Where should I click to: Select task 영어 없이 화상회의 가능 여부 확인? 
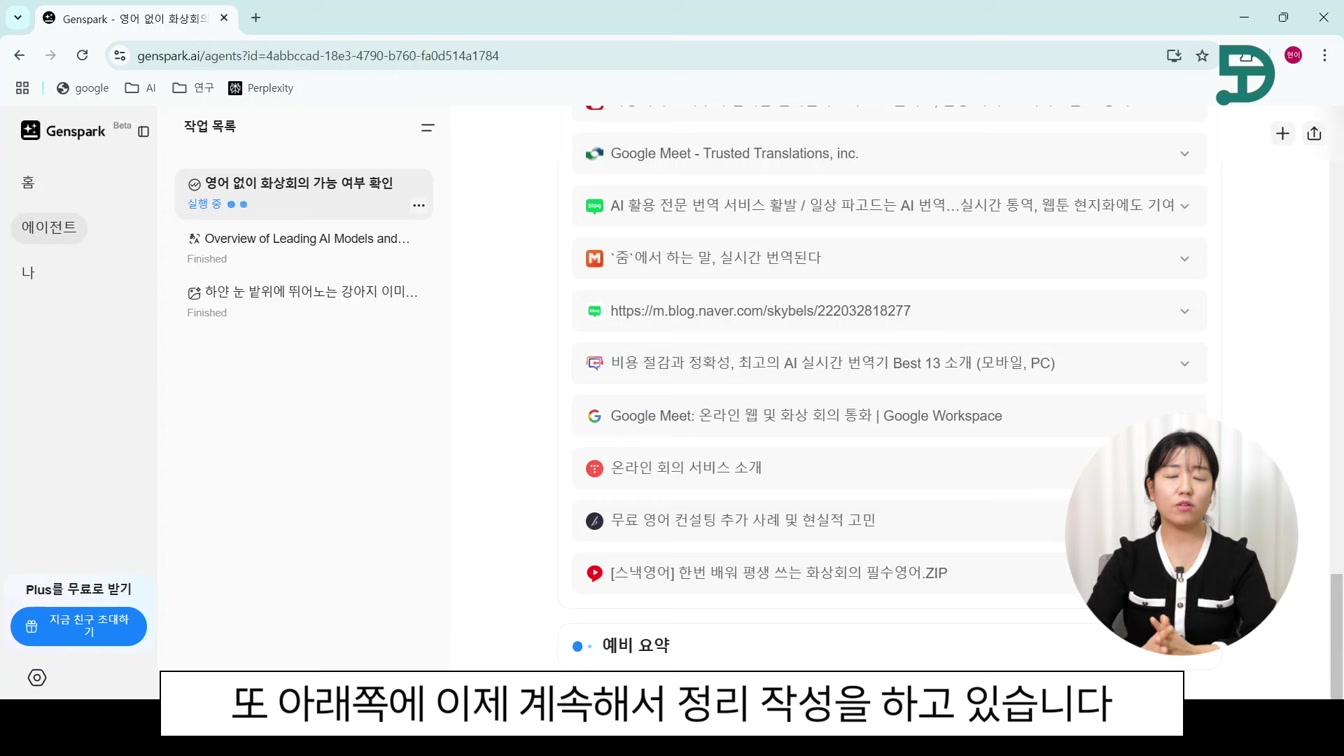click(304, 193)
